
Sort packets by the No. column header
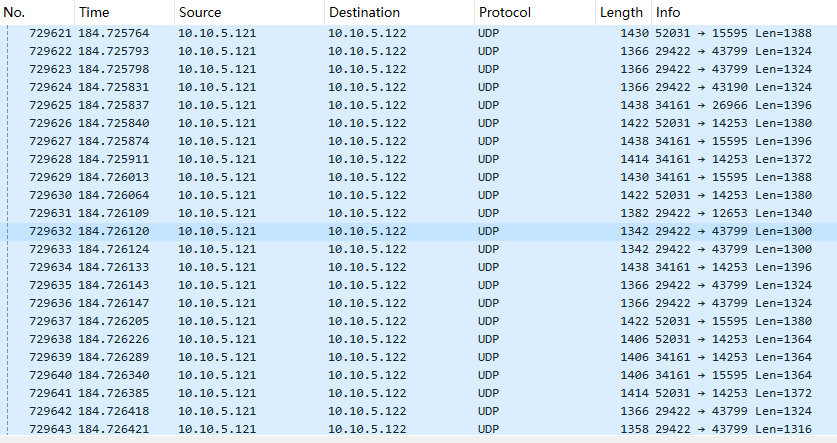(x=14, y=13)
